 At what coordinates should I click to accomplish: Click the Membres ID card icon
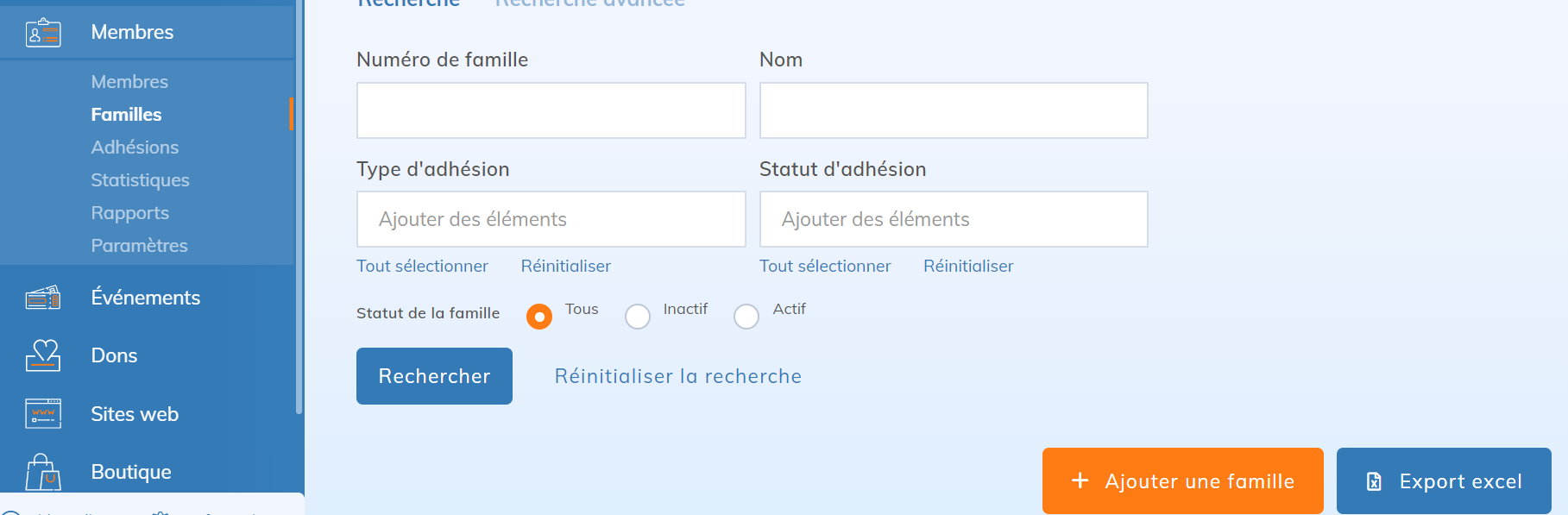coord(43,33)
